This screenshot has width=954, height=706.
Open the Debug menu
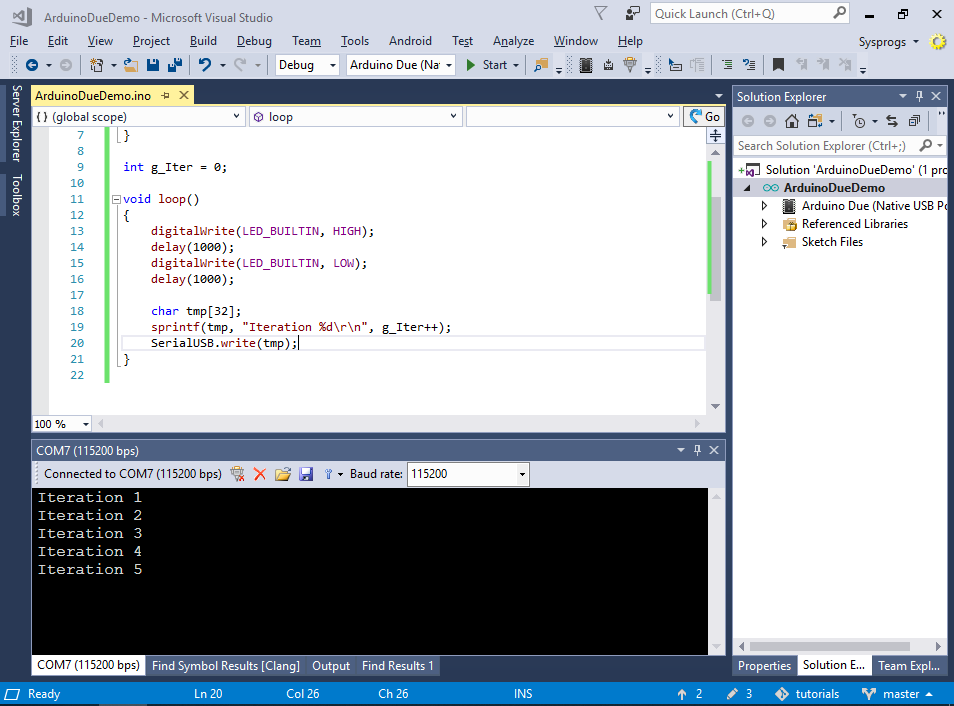254,41
